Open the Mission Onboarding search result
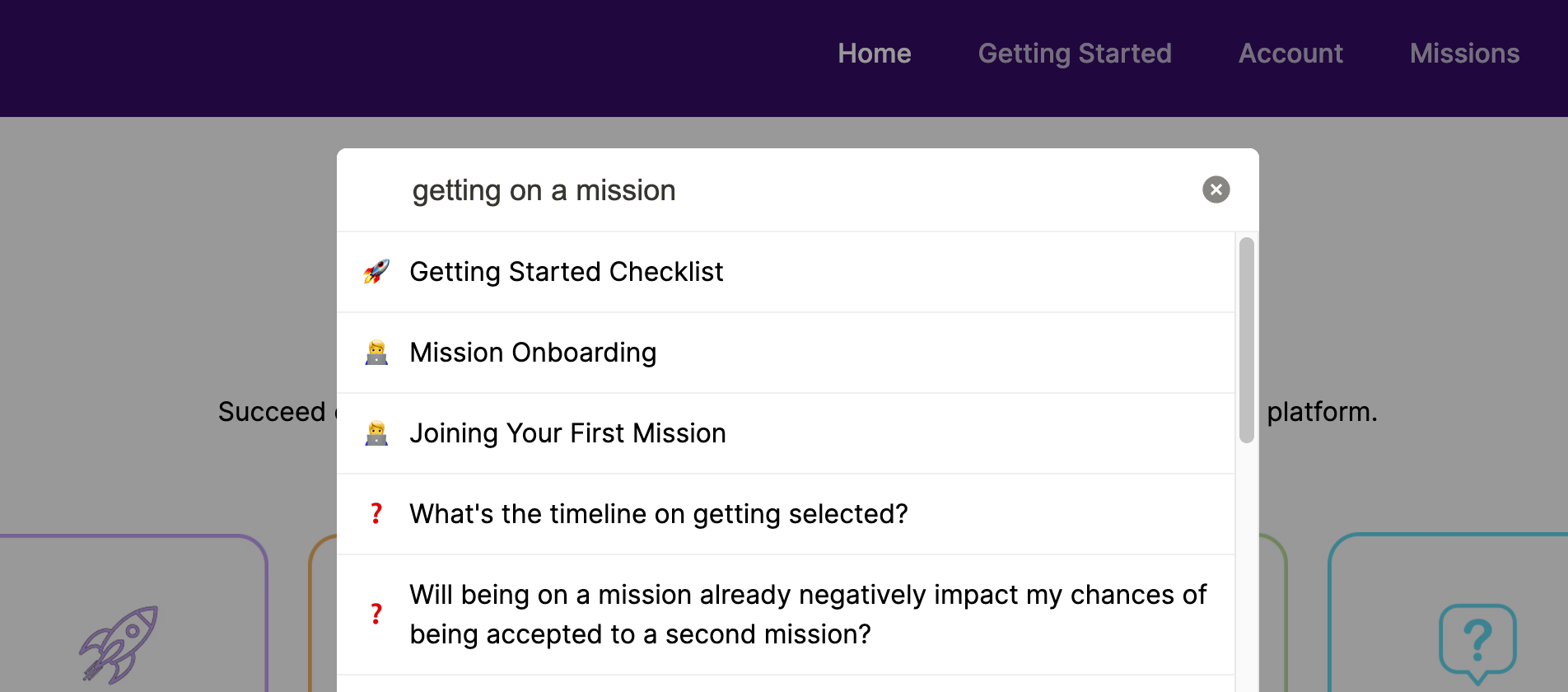The image size is (1568, 692). 533,353
